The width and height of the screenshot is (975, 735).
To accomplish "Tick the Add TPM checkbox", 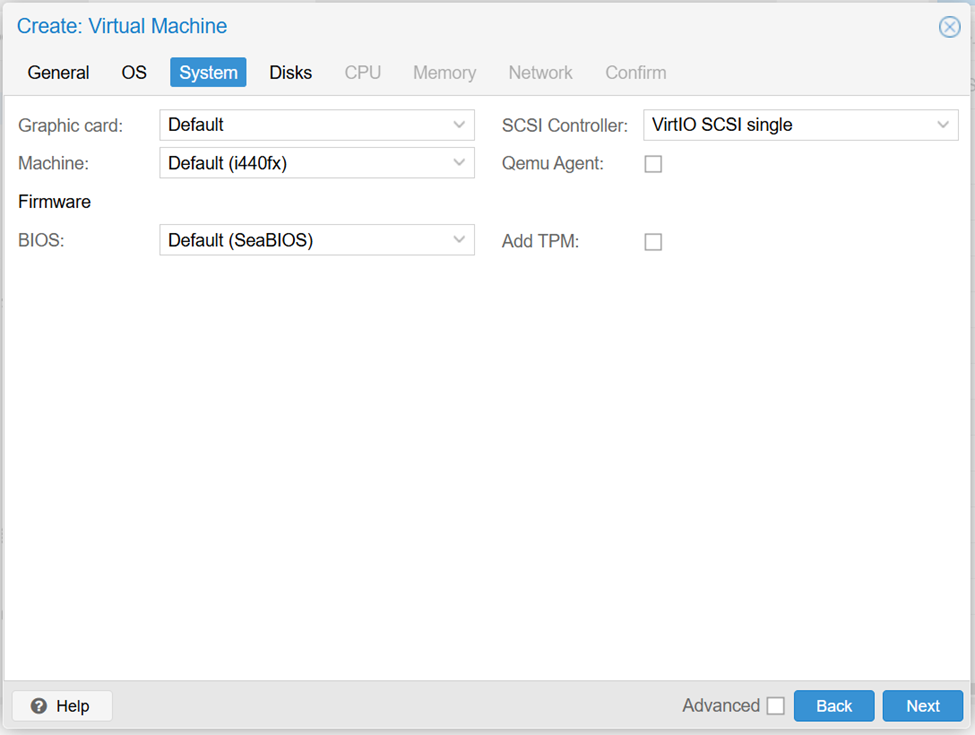I will [653, 242].
